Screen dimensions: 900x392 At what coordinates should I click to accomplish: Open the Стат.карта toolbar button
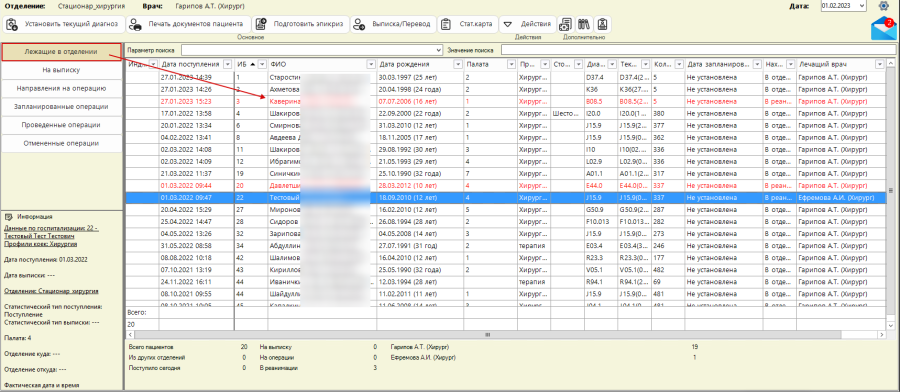[467, 24]
